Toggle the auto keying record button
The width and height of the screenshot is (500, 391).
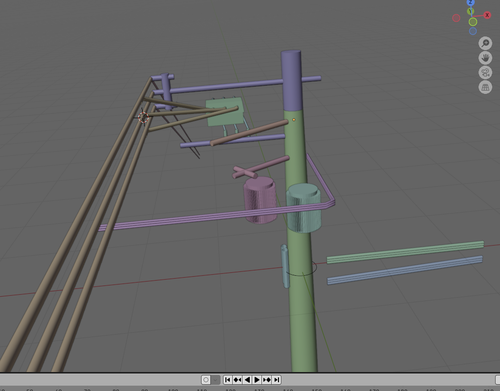click(206, 380)
